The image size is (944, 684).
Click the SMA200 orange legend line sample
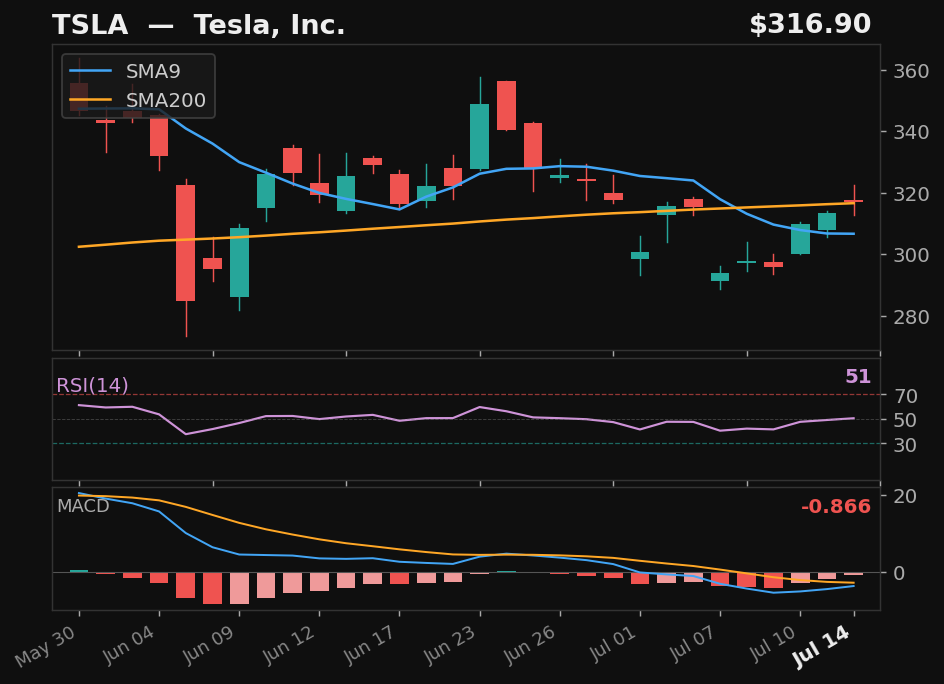pos(91,100)
